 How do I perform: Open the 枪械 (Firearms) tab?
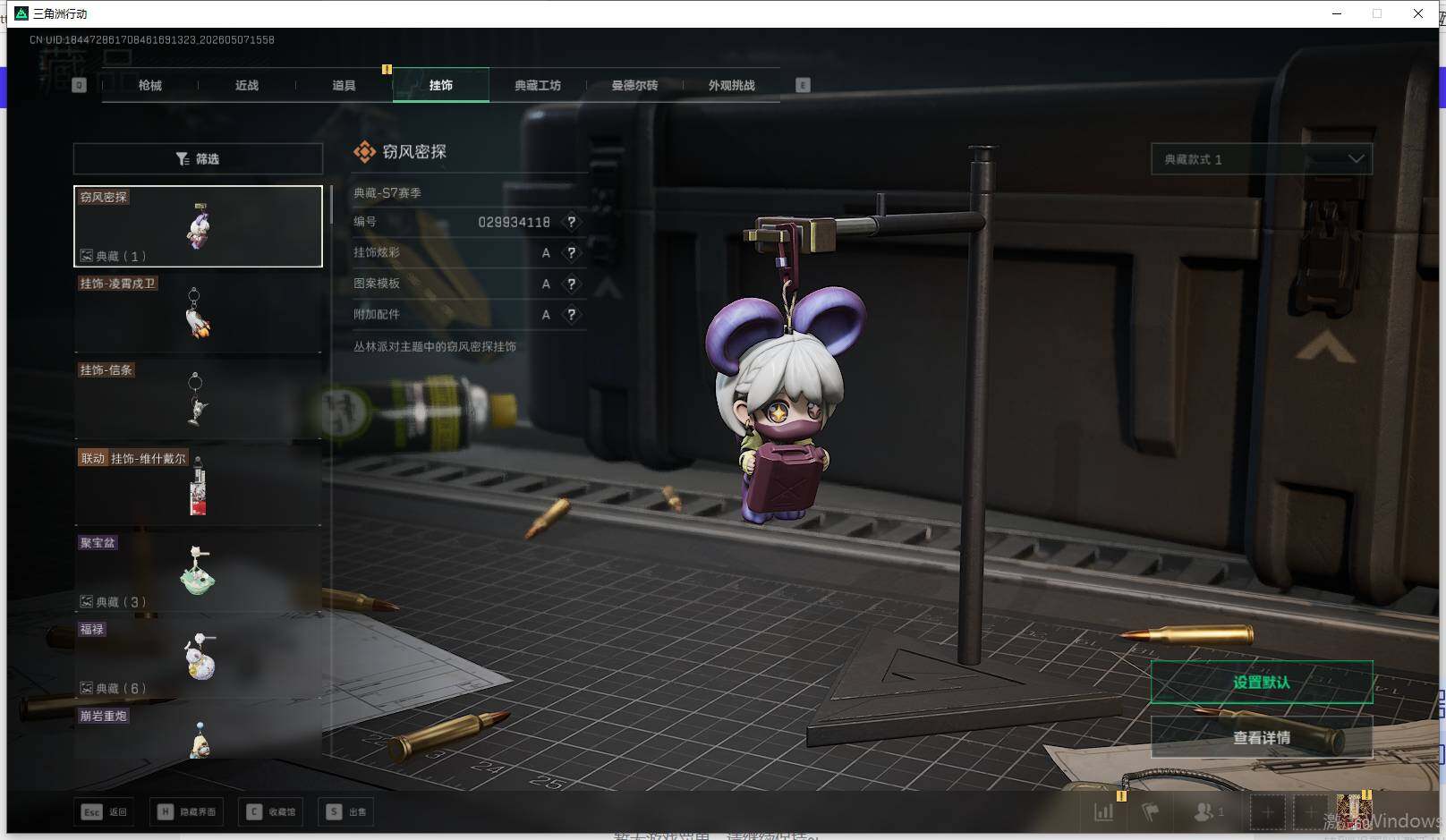pyautogui.click(x=150, y=85)
